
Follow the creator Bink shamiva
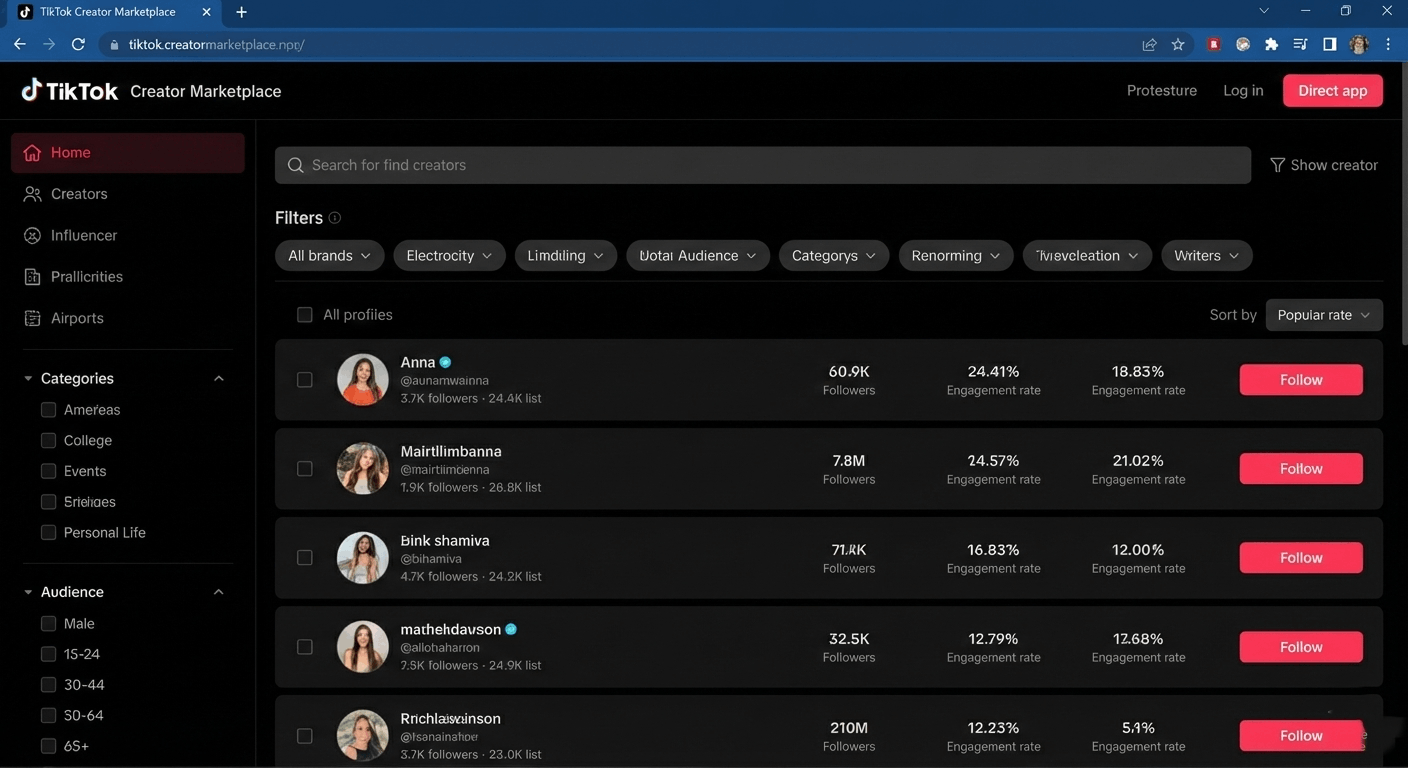(x=1300, y=558)
